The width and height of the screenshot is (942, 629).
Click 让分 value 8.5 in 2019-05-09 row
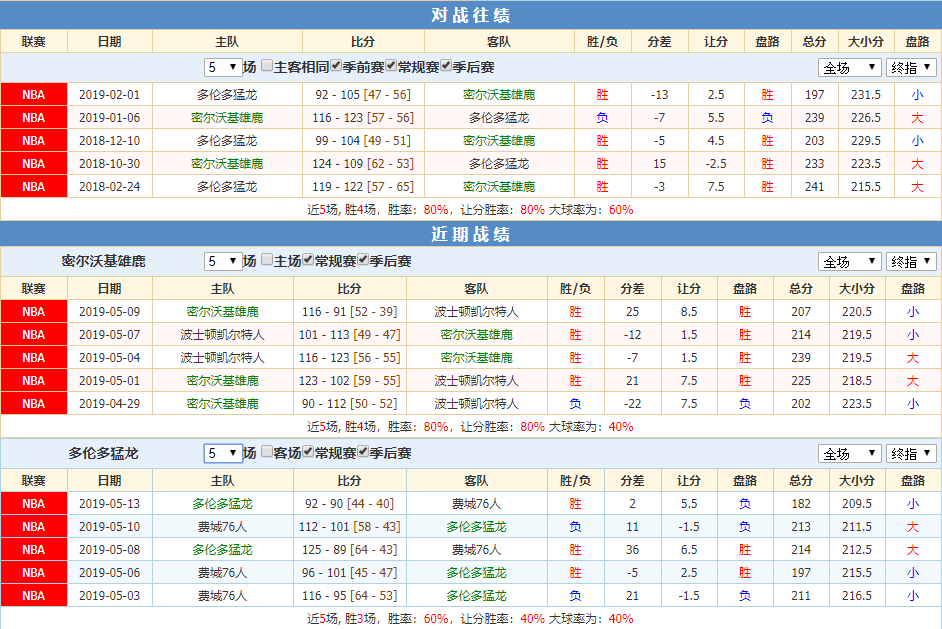[689, 312]
